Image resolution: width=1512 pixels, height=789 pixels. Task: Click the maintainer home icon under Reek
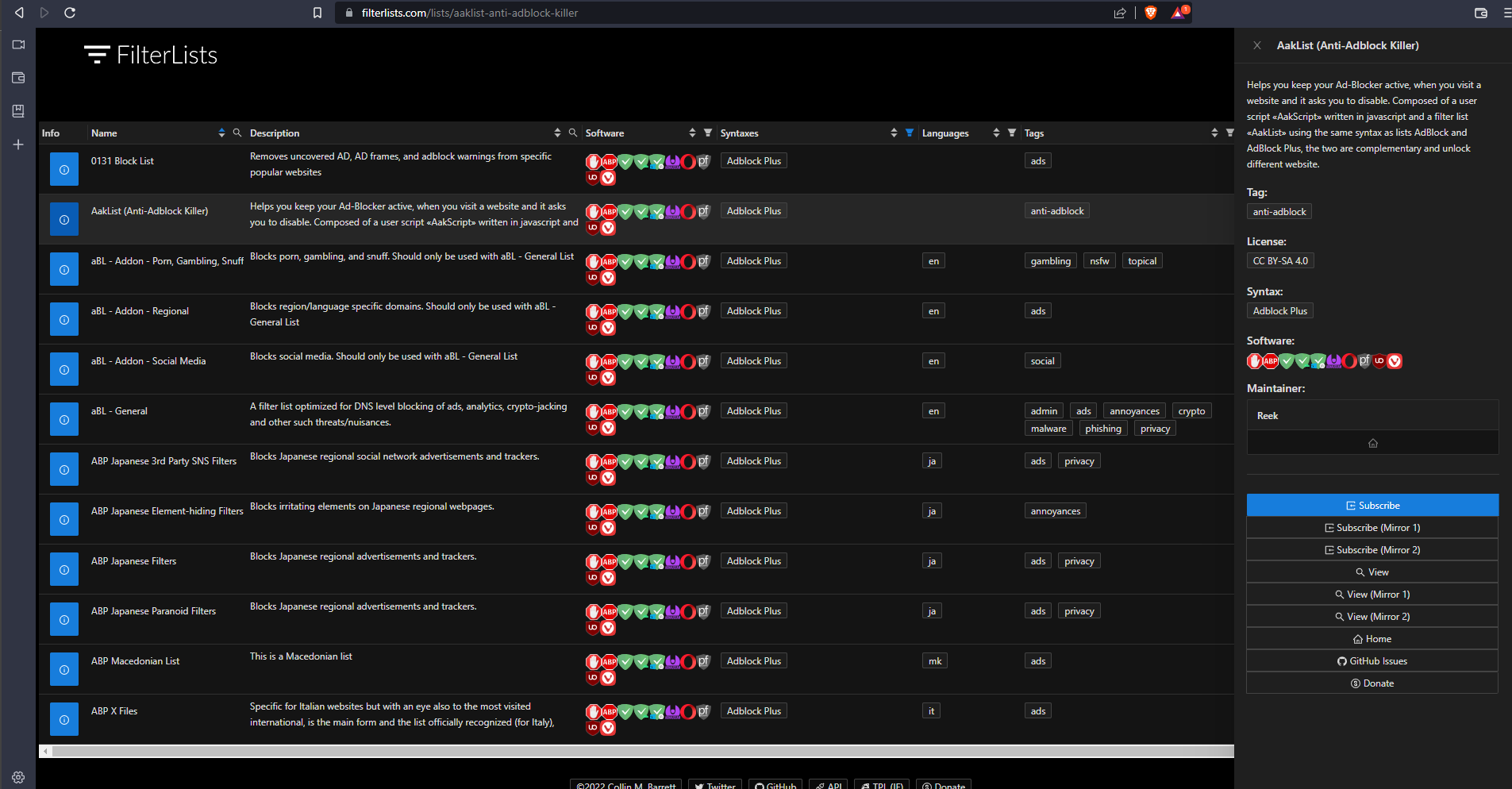(x=1372, y=442)
